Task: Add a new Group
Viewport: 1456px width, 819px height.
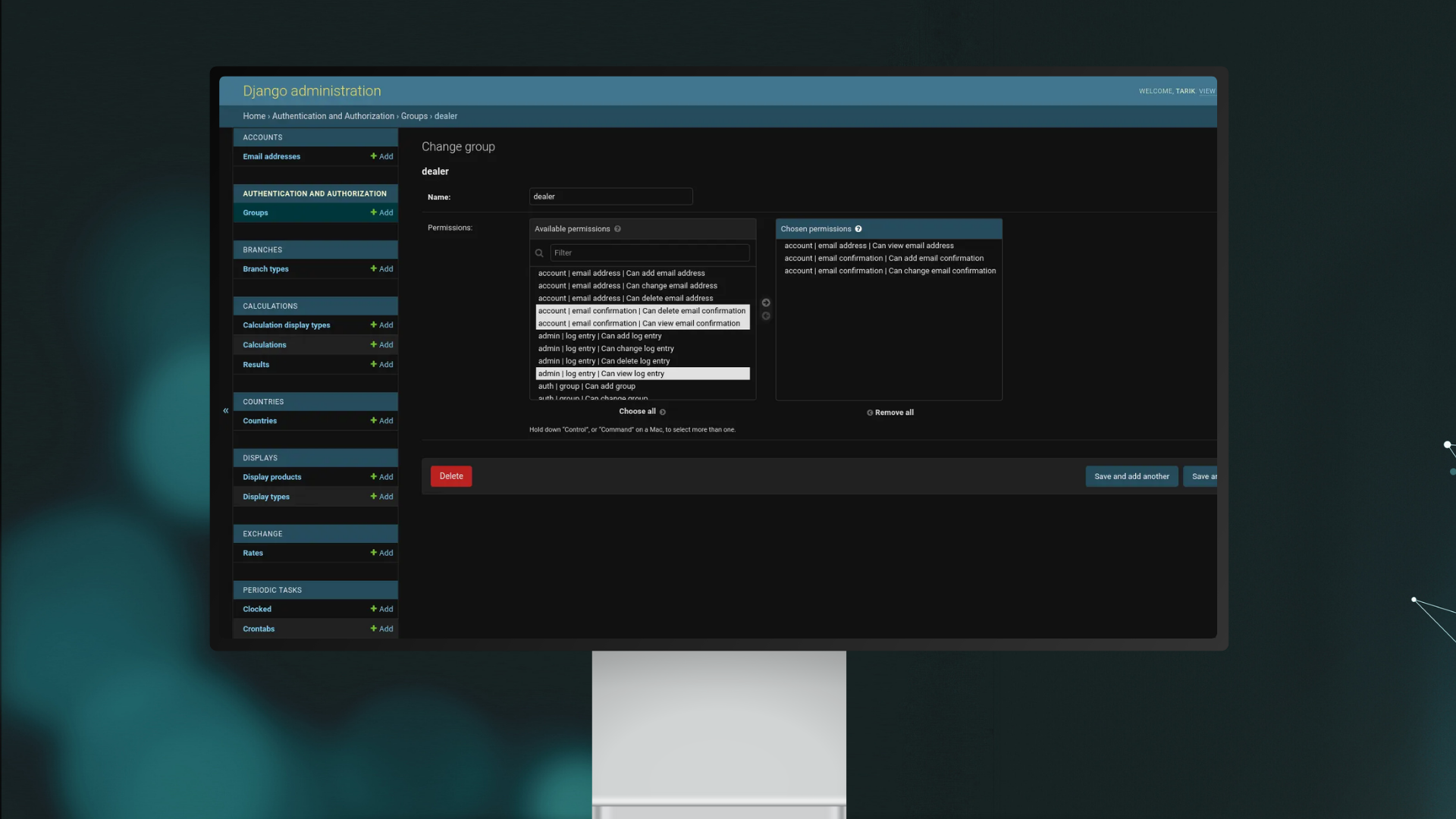Action: tap(381, 212)
